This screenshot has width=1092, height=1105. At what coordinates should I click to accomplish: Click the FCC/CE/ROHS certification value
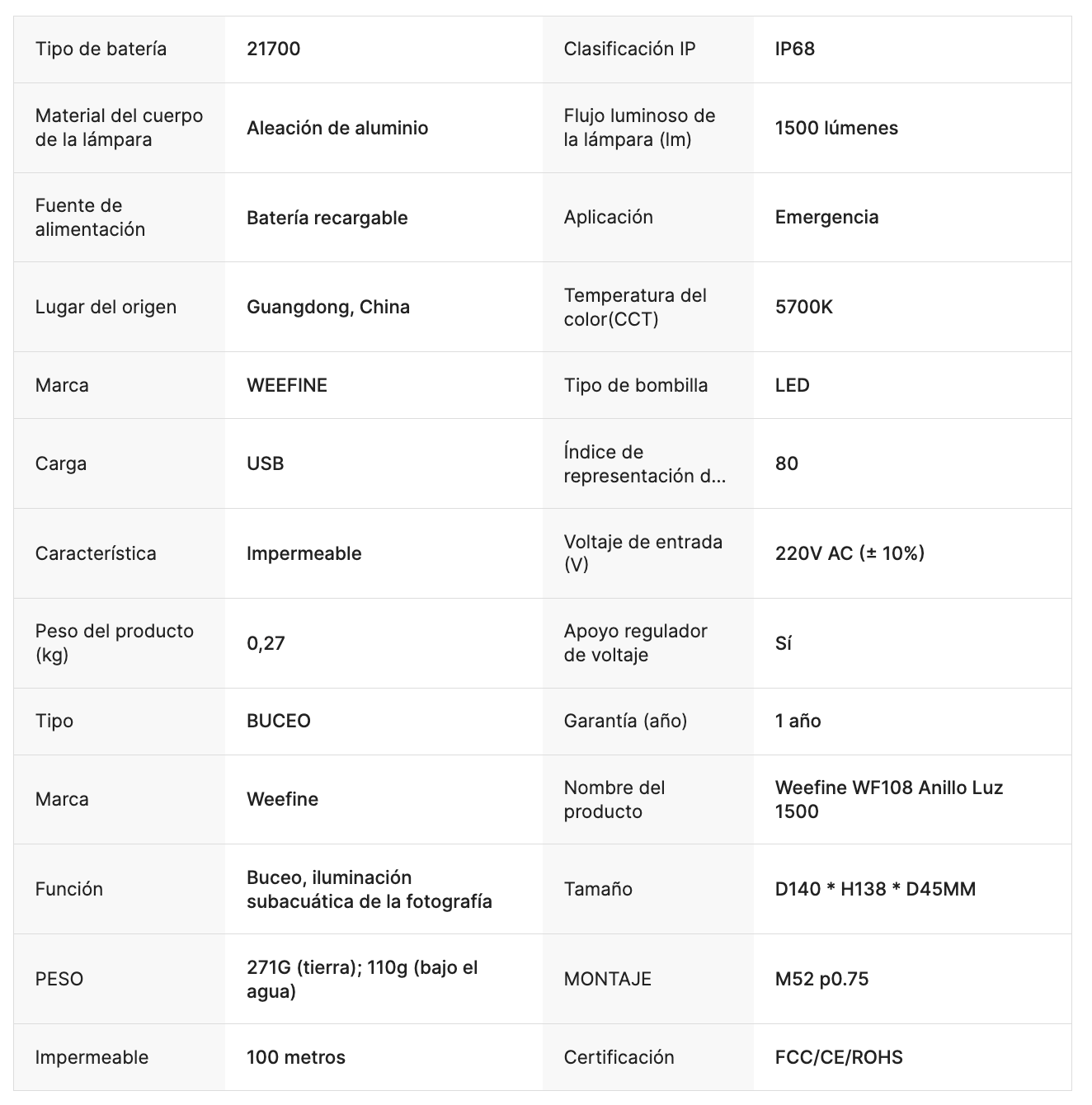click(x=839, y=1057)
